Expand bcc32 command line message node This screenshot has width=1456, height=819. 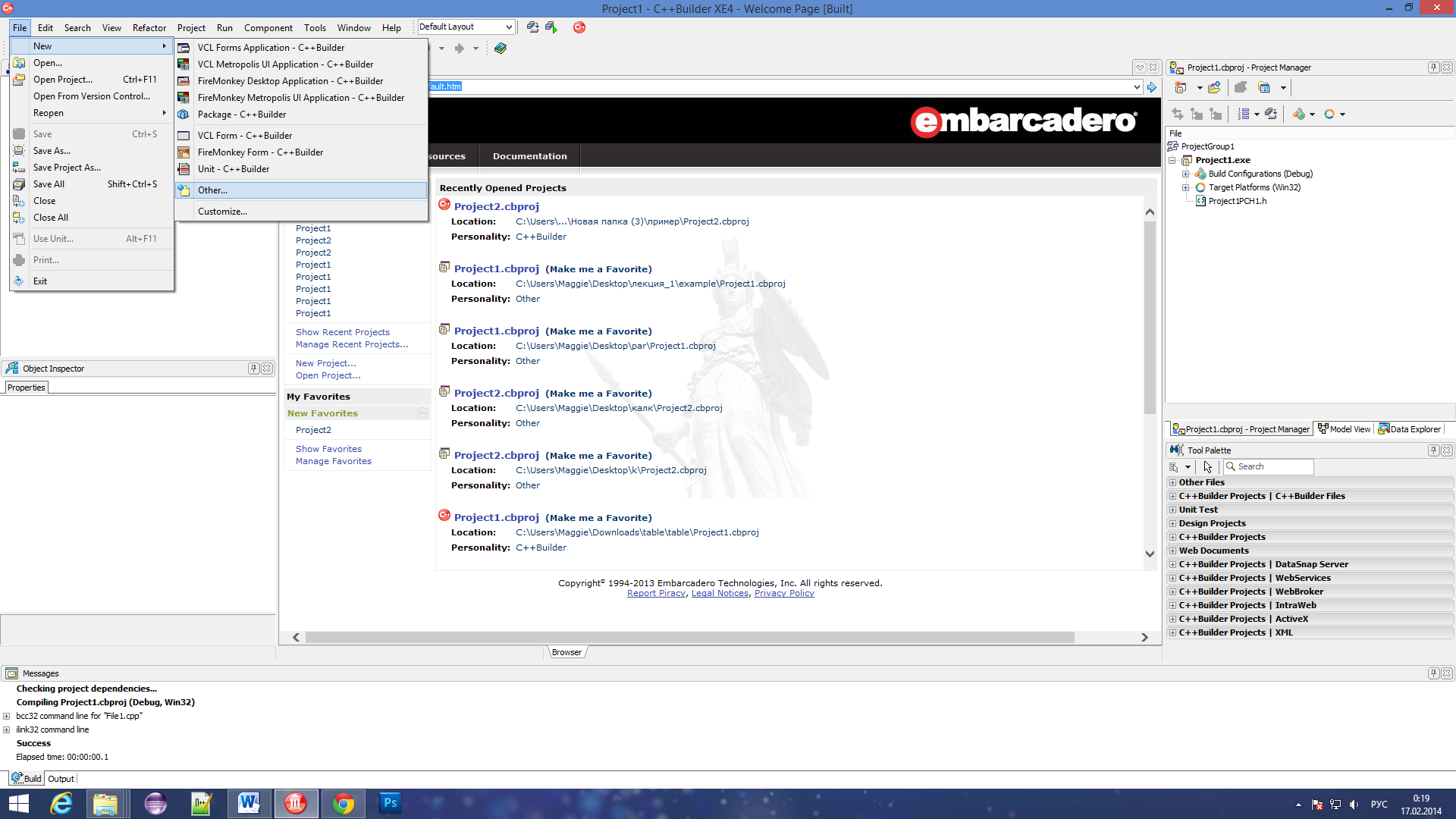(7, 717)
